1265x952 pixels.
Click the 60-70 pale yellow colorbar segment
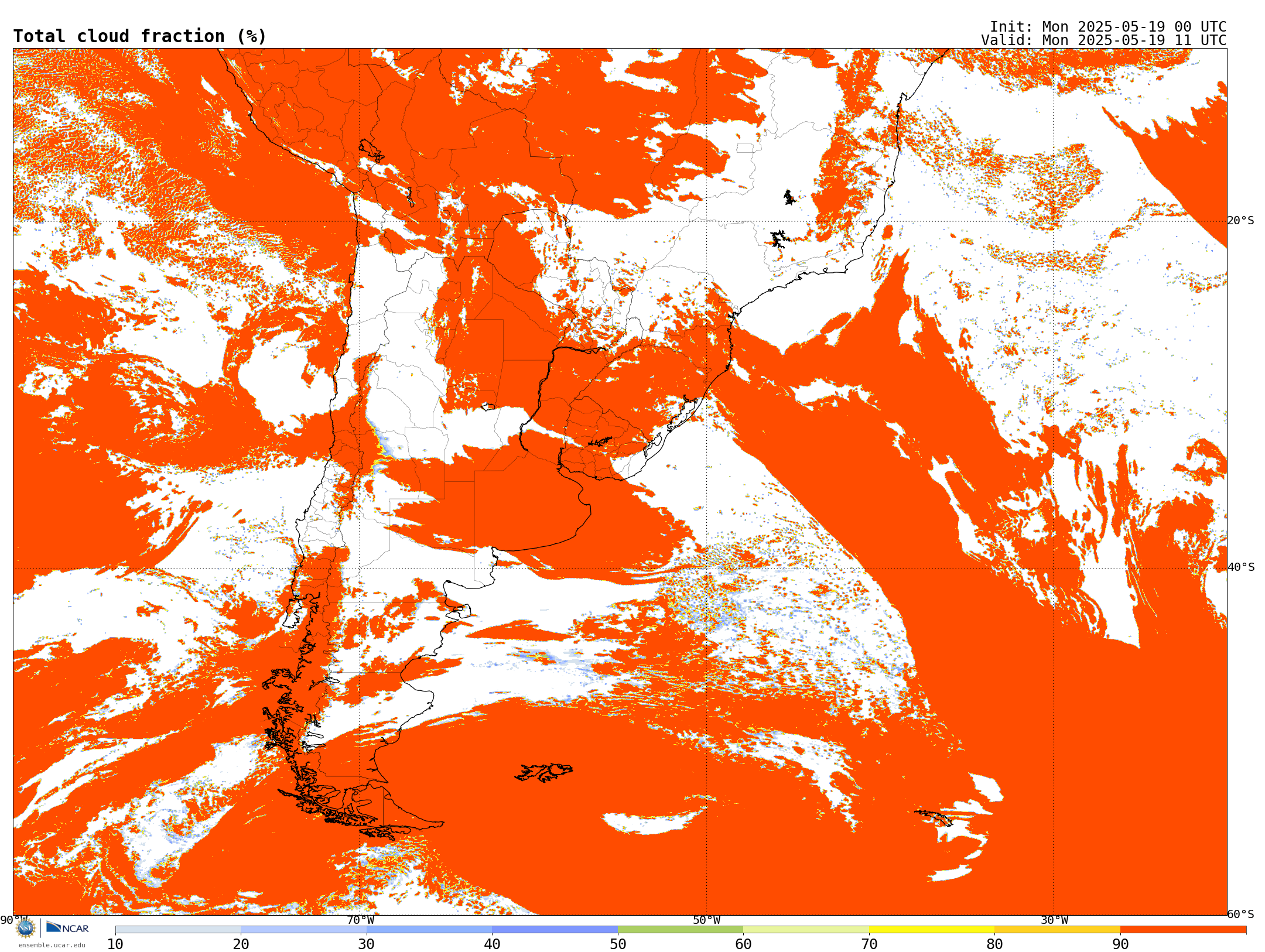click(806, 930)
